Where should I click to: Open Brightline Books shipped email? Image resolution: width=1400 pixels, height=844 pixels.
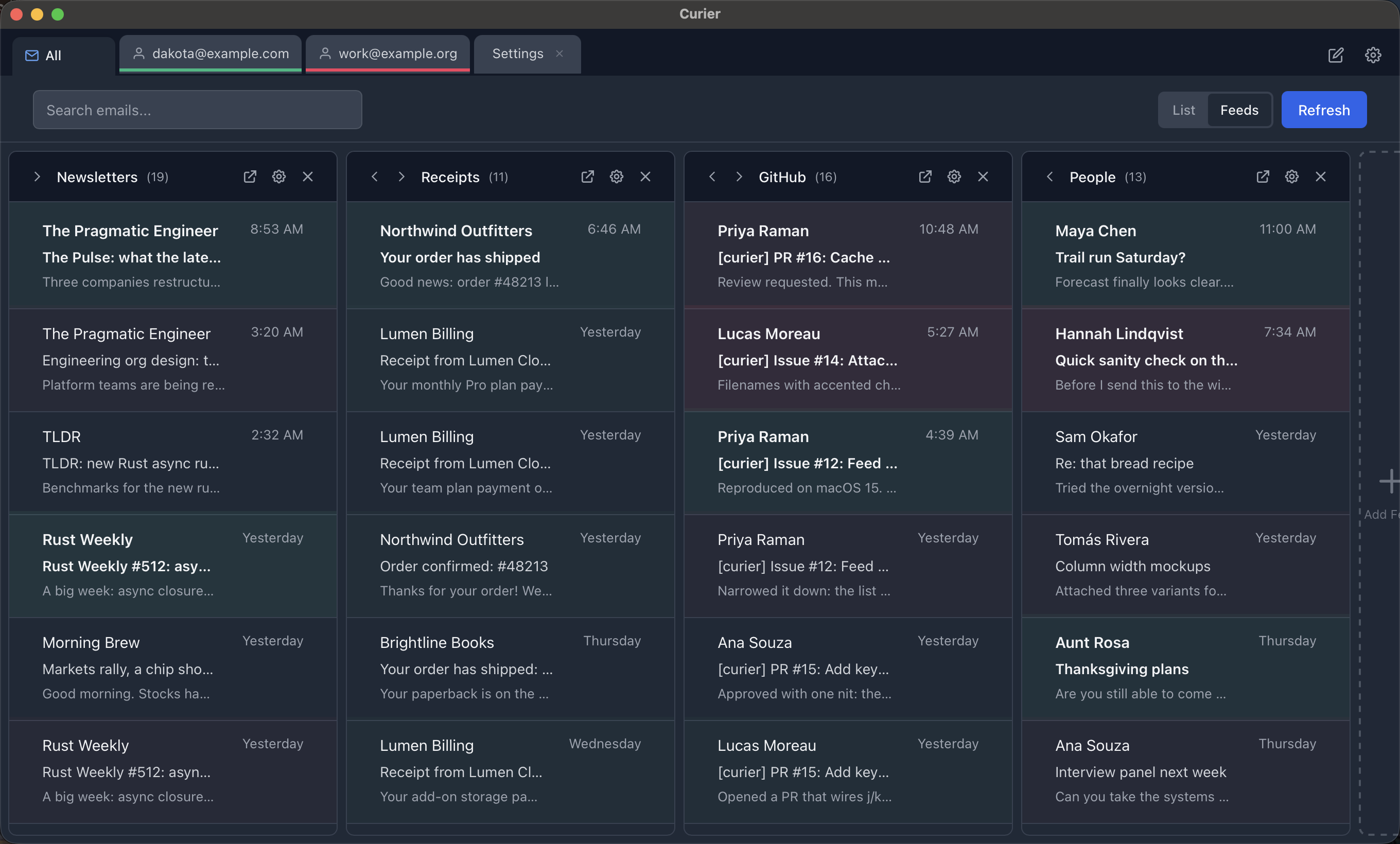tap(510, 669)
